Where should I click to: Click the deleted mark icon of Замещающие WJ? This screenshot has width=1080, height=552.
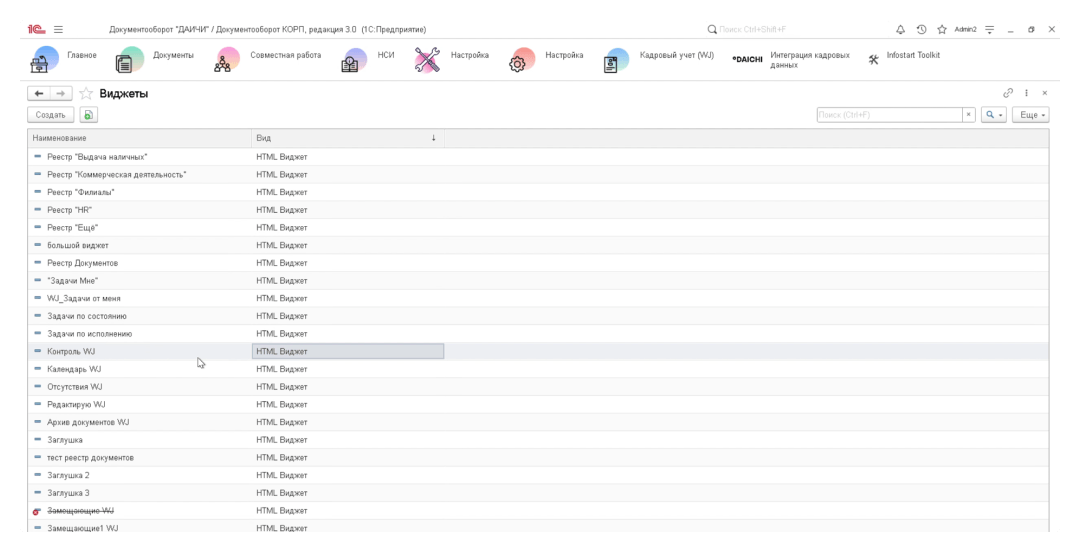[37, 511]
